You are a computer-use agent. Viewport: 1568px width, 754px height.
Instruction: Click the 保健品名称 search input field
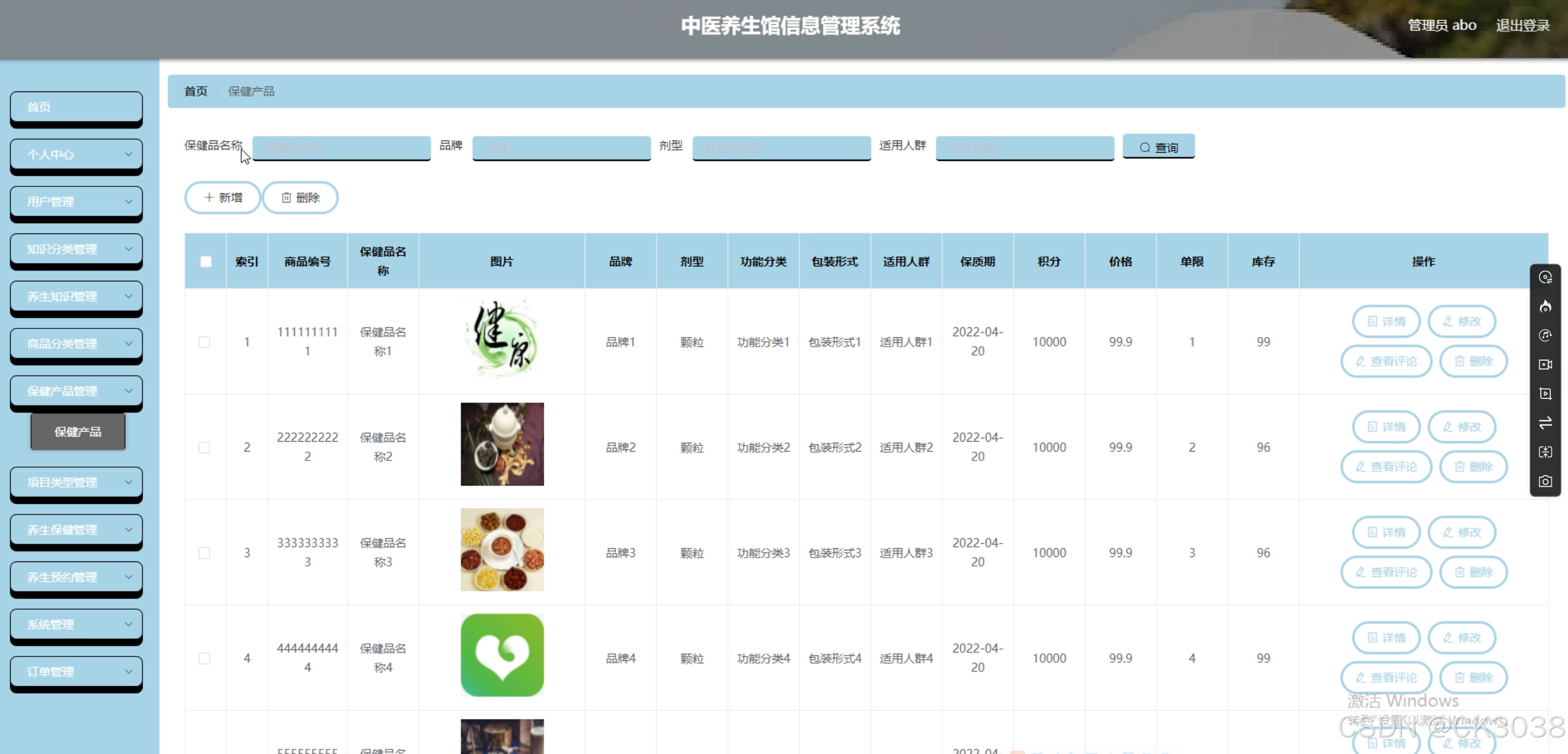click(x=341, y=148)
